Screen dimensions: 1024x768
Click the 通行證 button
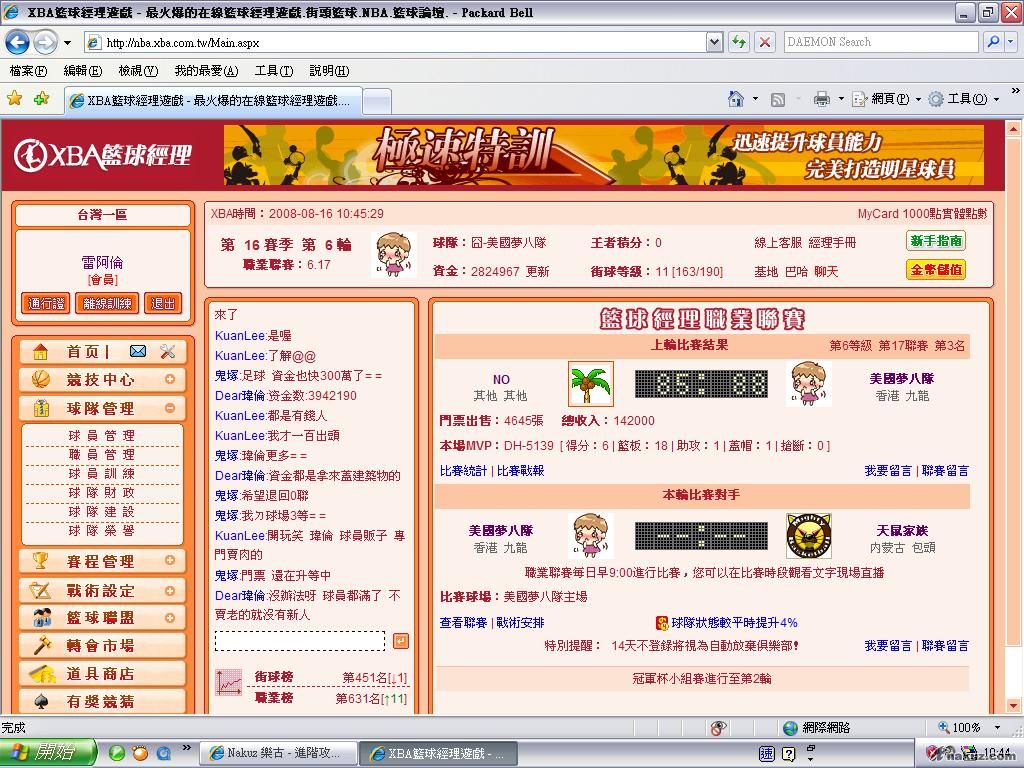46,304
